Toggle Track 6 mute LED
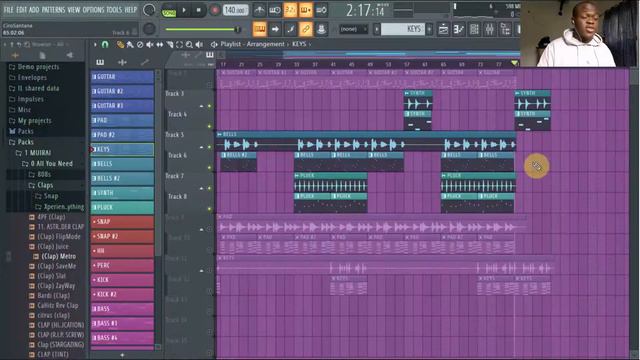The image size is (640, 360). [209, 167]
